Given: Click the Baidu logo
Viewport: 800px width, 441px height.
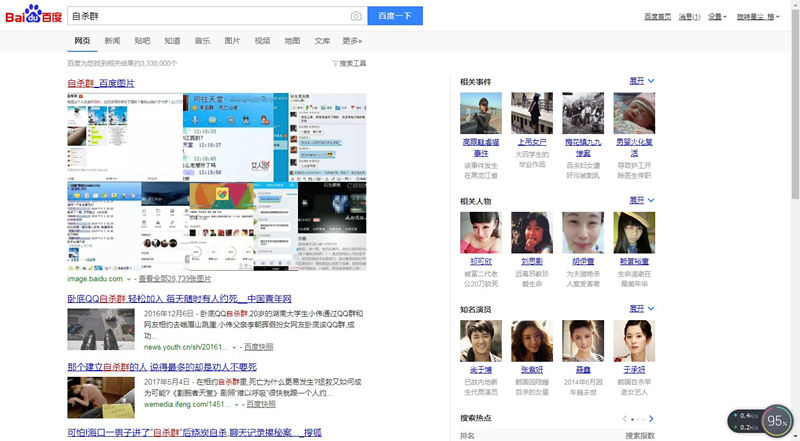Looking at the screenshot, I should point(33,16).
